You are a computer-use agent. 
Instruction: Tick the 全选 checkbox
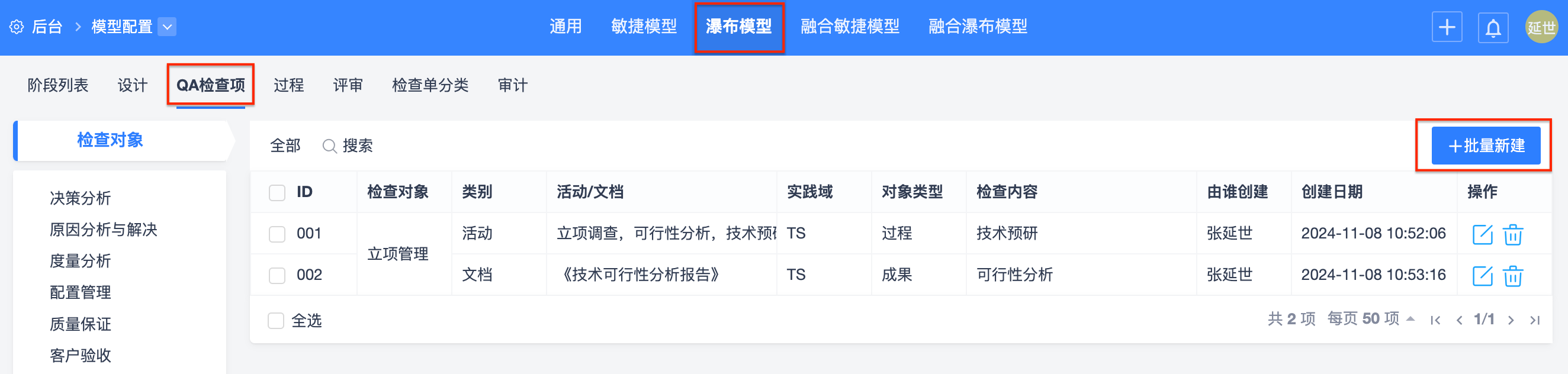click(x=276, y=321)
